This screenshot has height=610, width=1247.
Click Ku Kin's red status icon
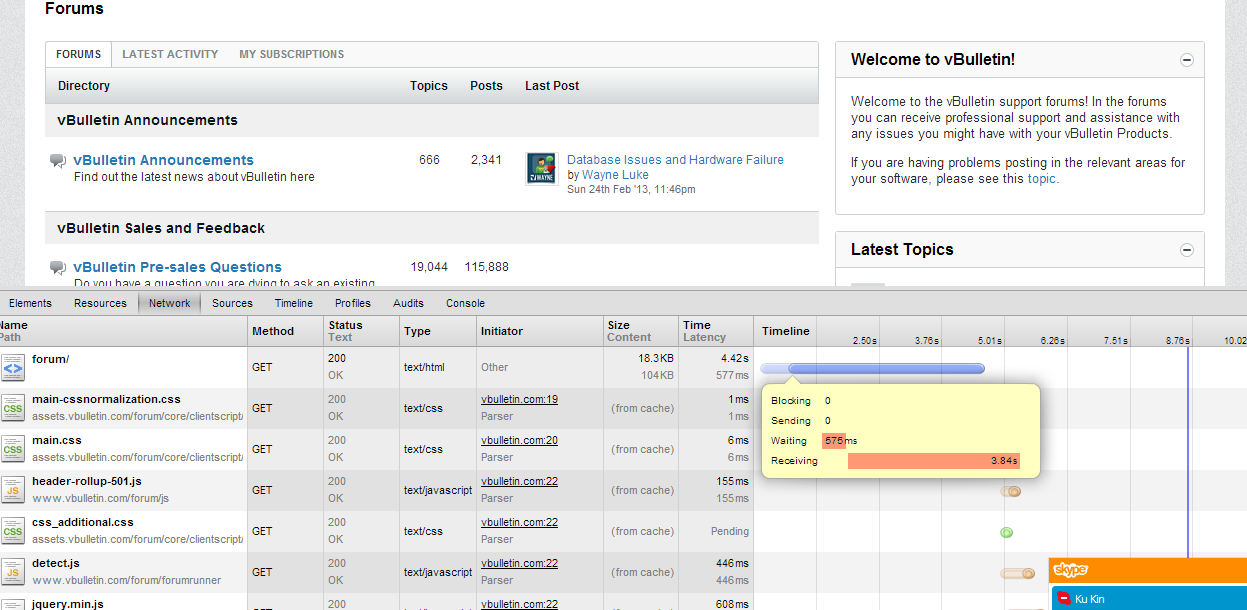(1063, 599)
